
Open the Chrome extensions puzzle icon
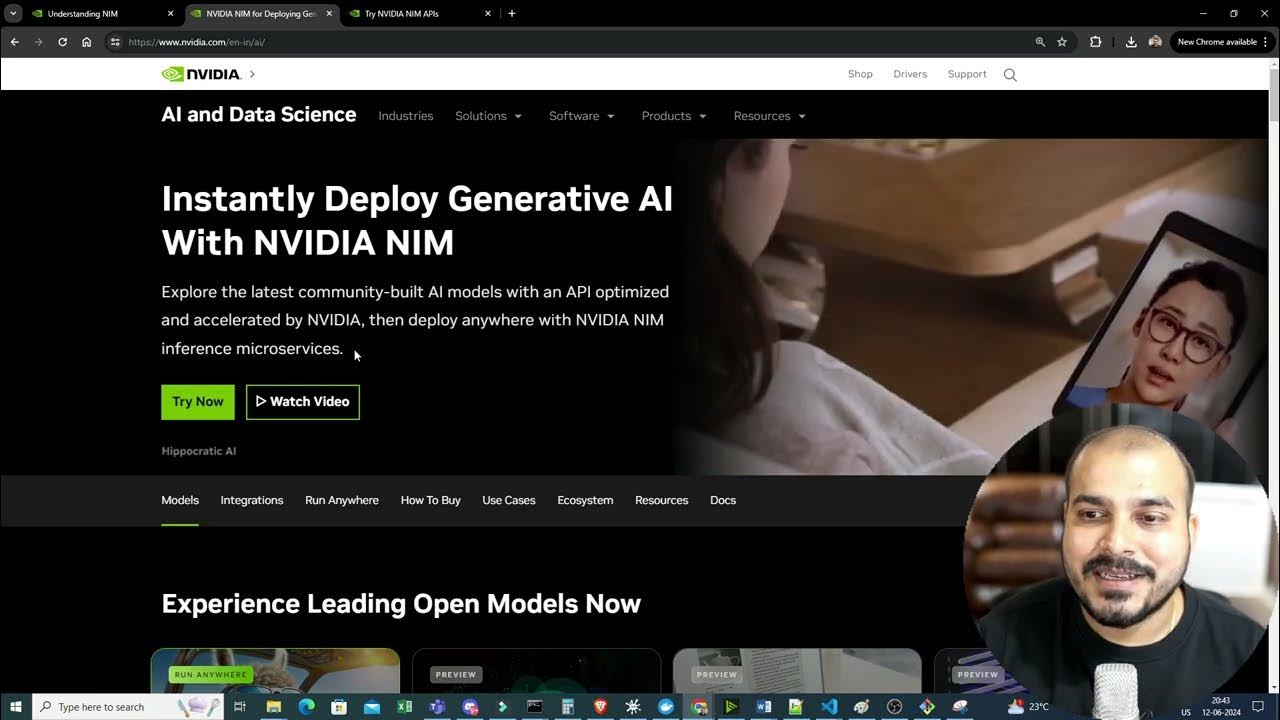tap(1095, 42)
